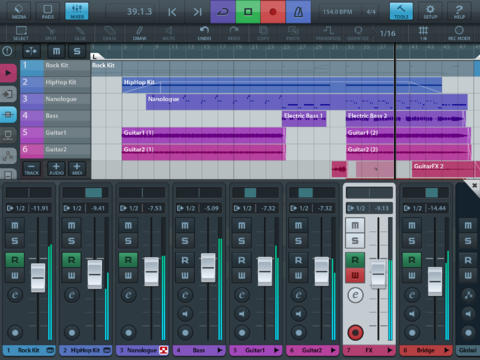Open Nanologue channel output routing 1/2

(130, 208)
